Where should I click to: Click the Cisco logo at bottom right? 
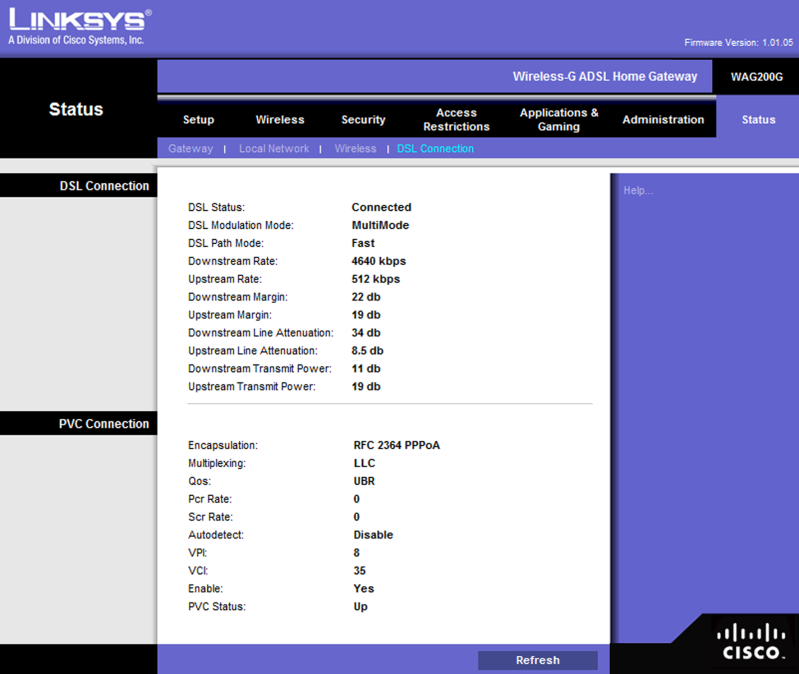point(751,641)
